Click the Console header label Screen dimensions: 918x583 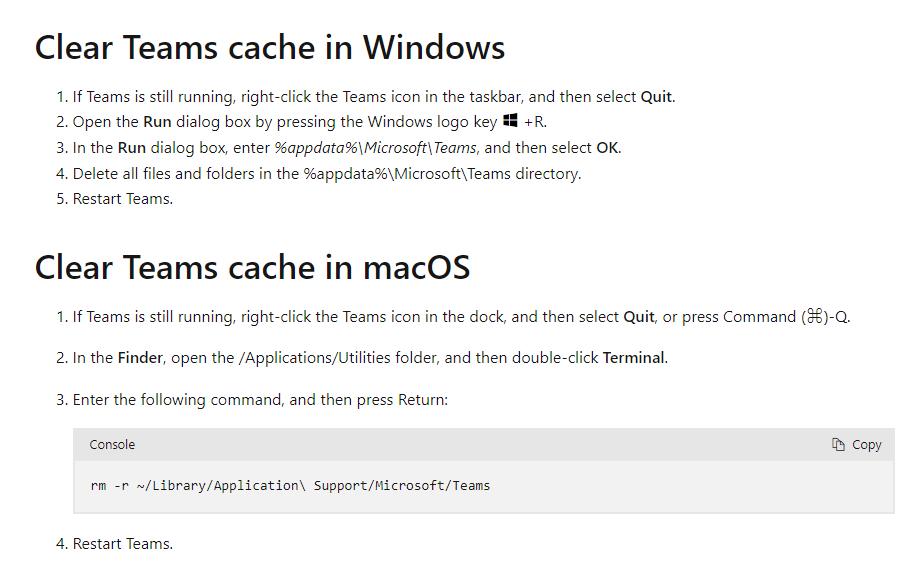tap(112, 445)
